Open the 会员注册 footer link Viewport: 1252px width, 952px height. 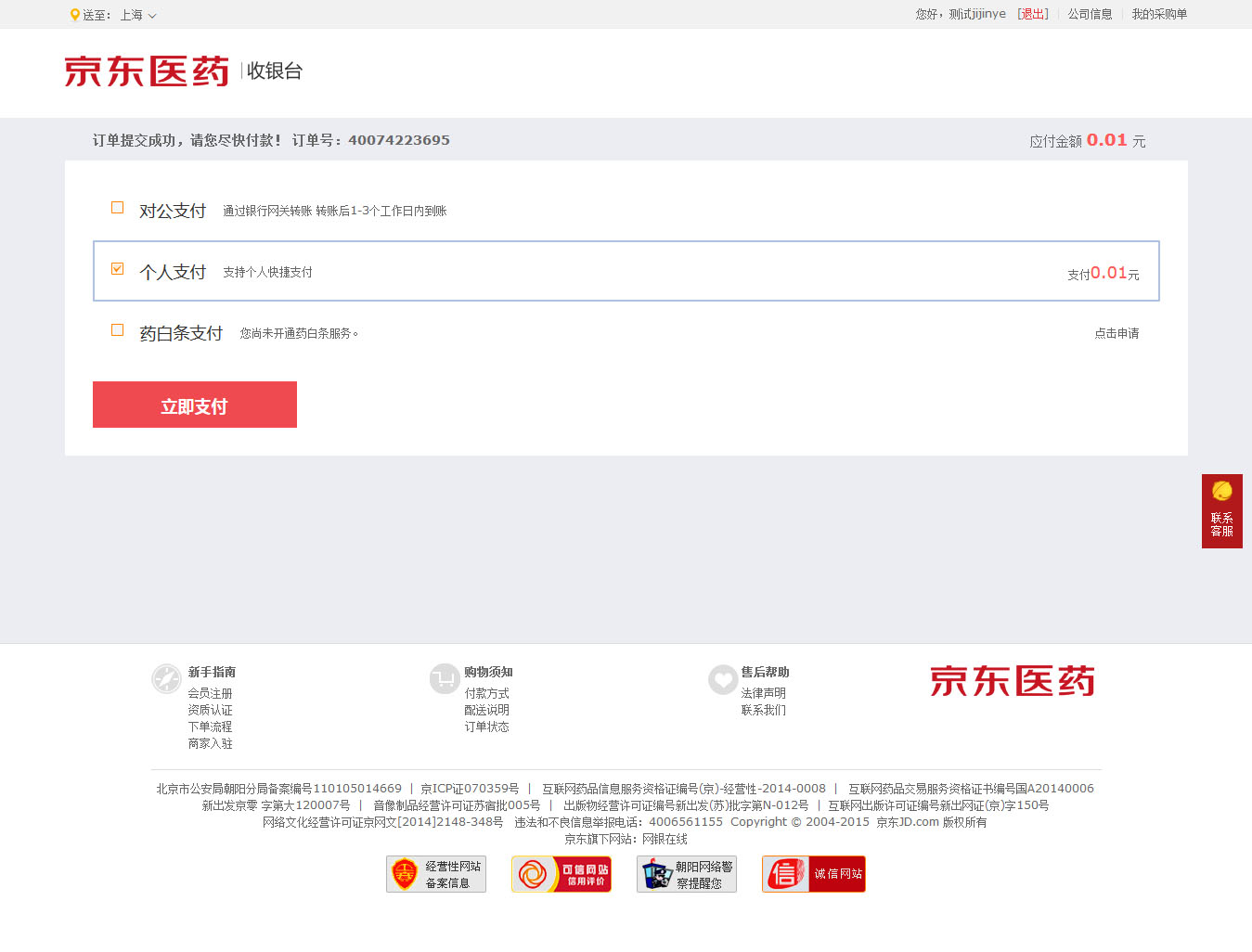pos(210,693)
